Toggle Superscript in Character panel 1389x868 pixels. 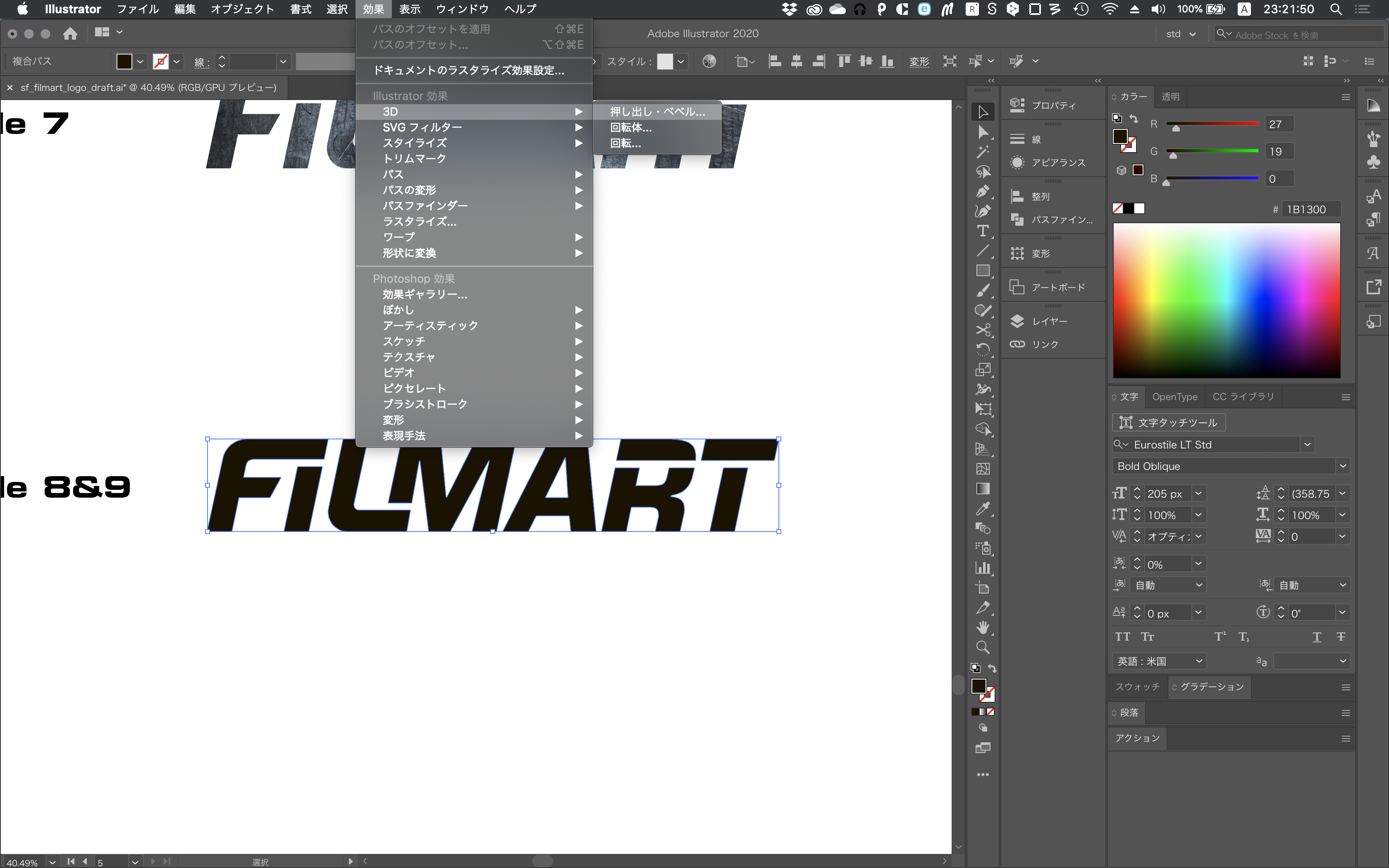[x=1220, y=637]
